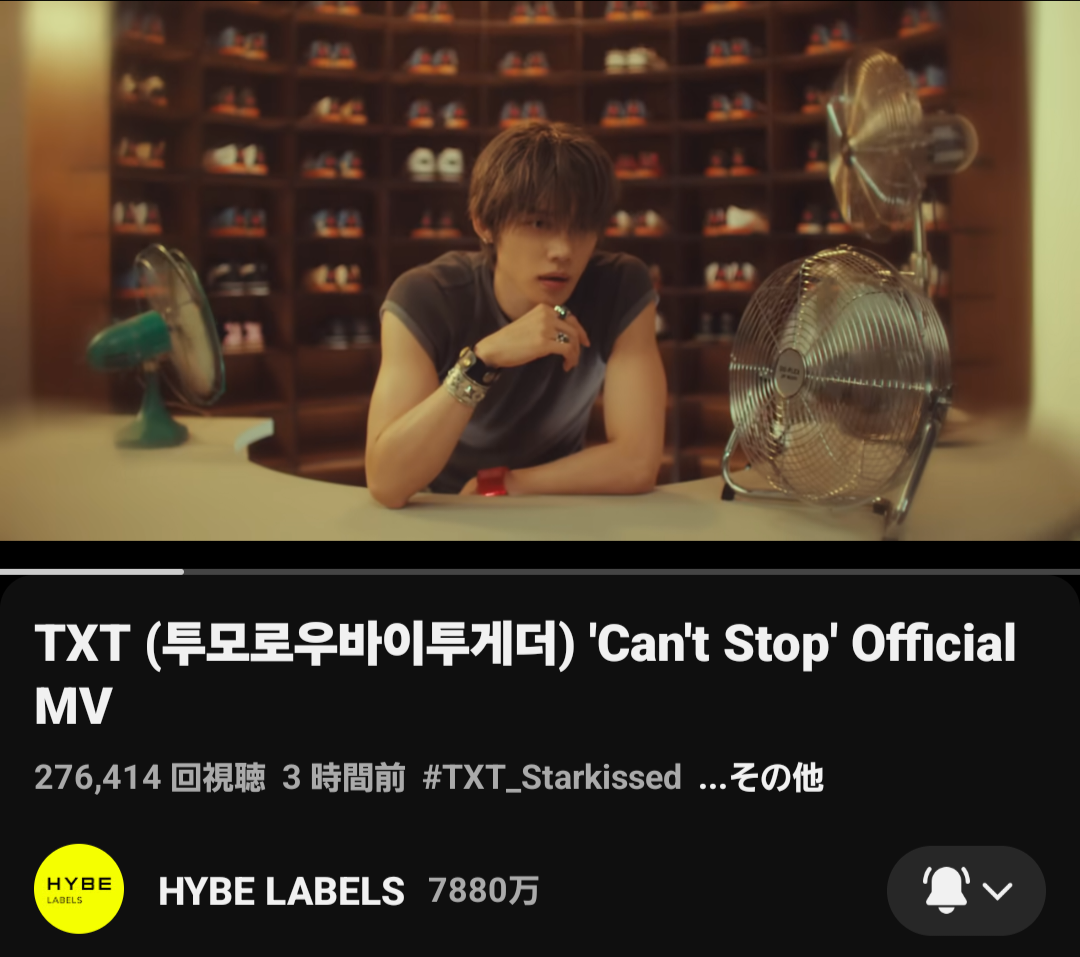Go to HYBE LABELS channel name
The height and width of the screenshot is (957, 1080).
[281, 891]
